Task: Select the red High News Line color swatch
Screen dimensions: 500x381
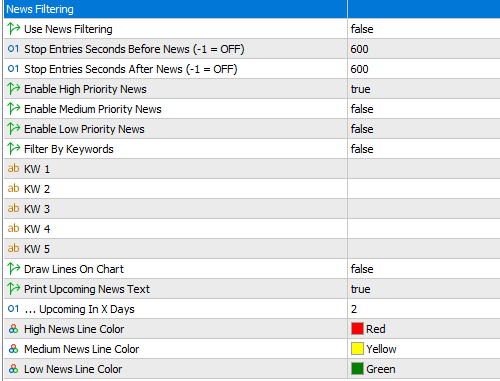Action: [357, 329]
